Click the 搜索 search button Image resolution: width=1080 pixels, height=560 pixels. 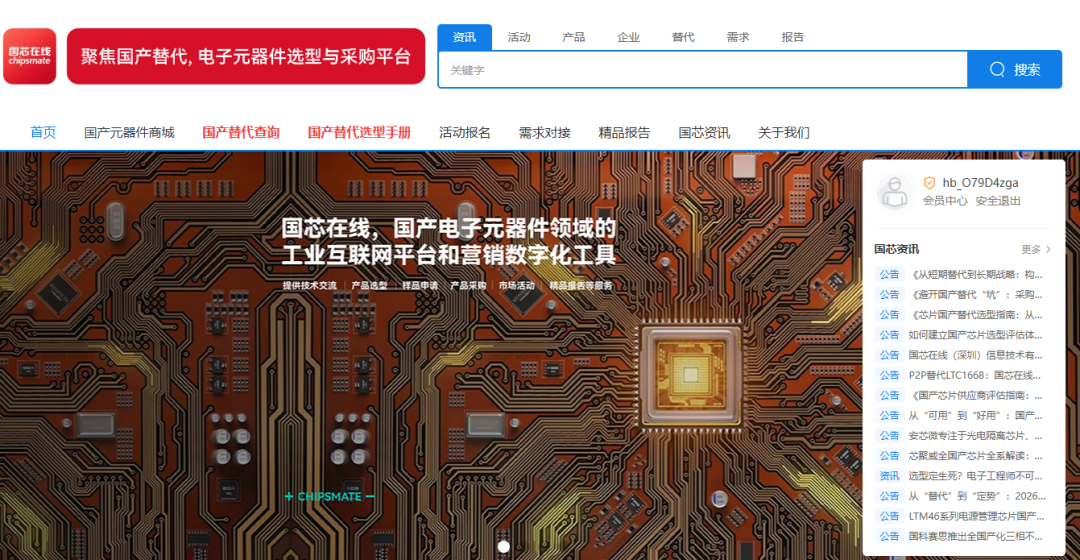click(1015, 70)
